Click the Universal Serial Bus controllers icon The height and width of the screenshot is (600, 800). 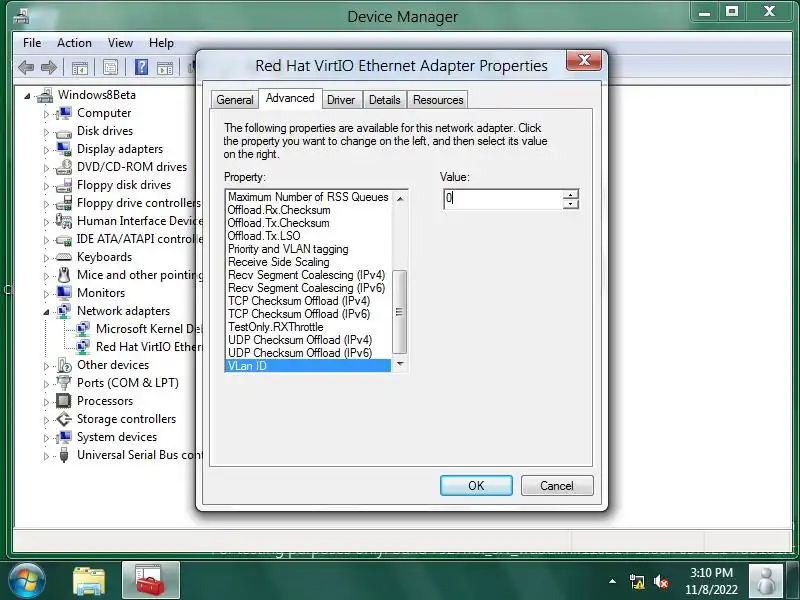pos(64,455)
